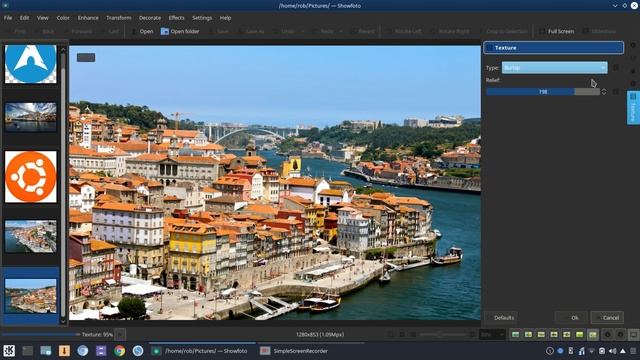Click the camera icon in the system tray
Screen dimensions: 640x360
click(602, 351)
